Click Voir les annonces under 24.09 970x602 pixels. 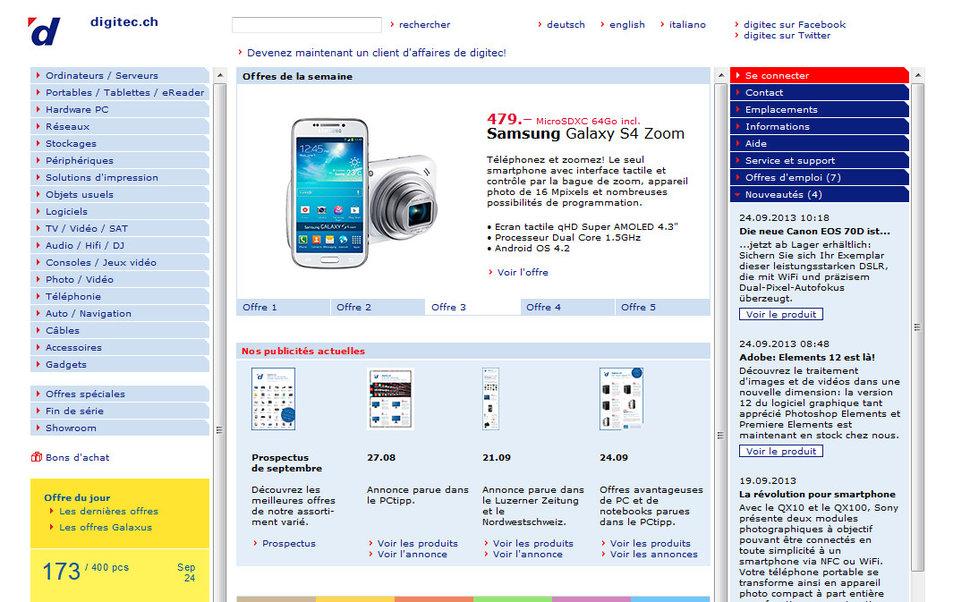[654, 554]
